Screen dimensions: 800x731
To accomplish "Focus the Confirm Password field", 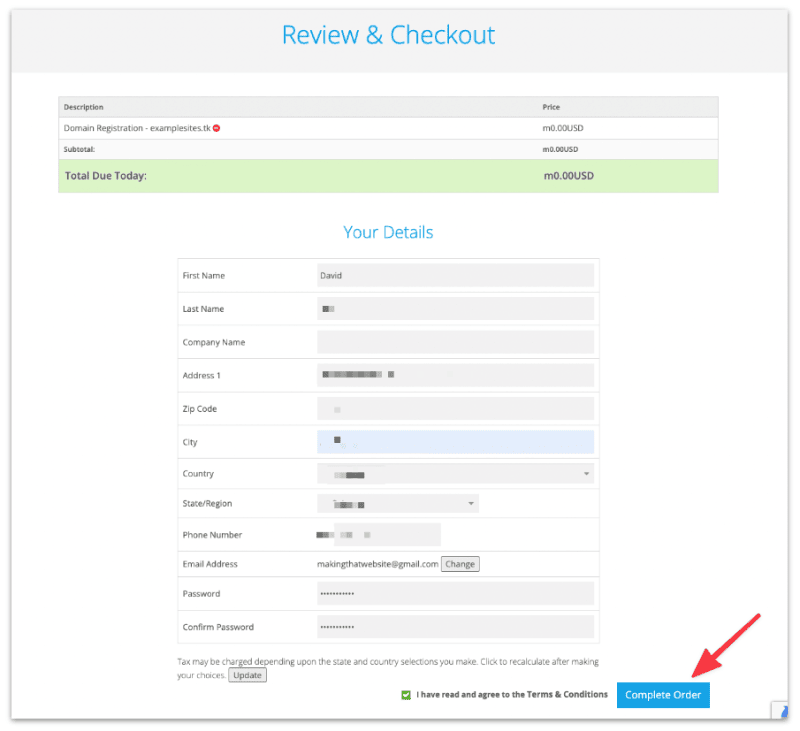I will pos(455,627).
